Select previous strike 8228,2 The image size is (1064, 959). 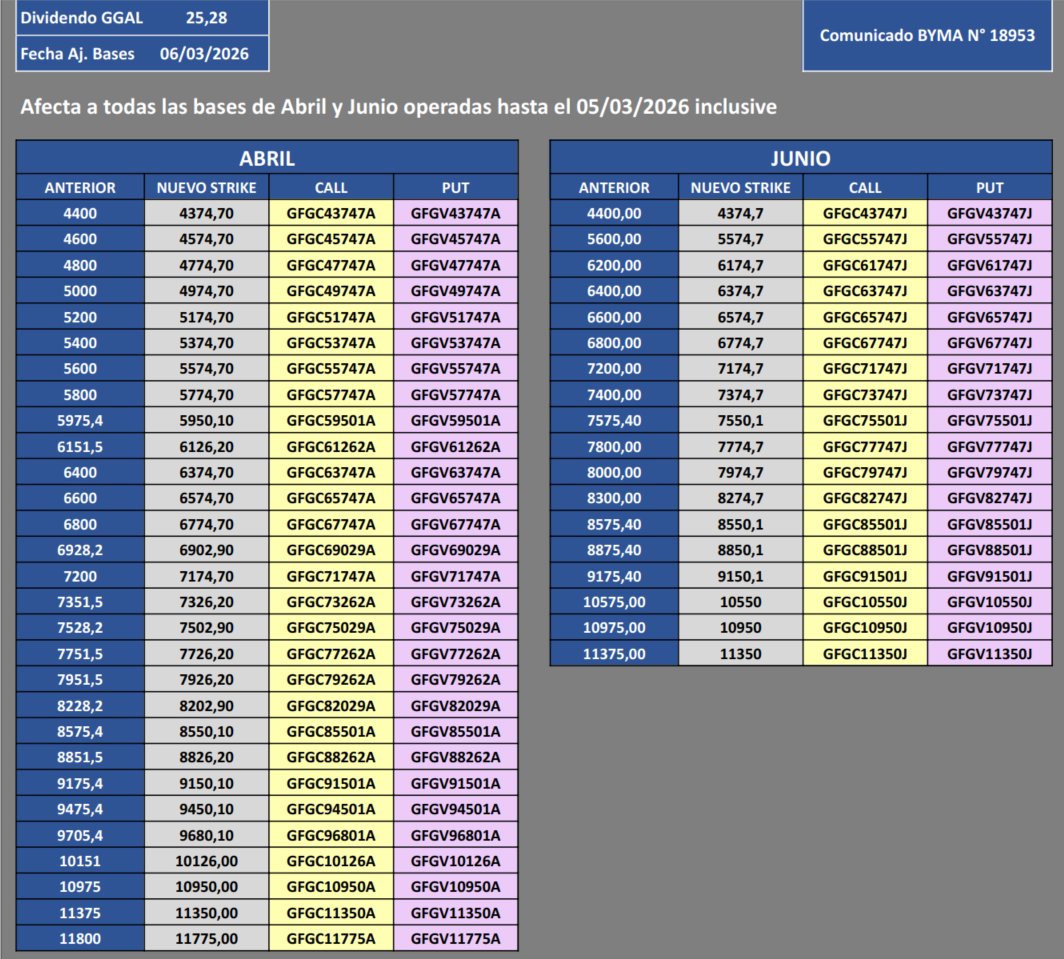tap(80, 707)
